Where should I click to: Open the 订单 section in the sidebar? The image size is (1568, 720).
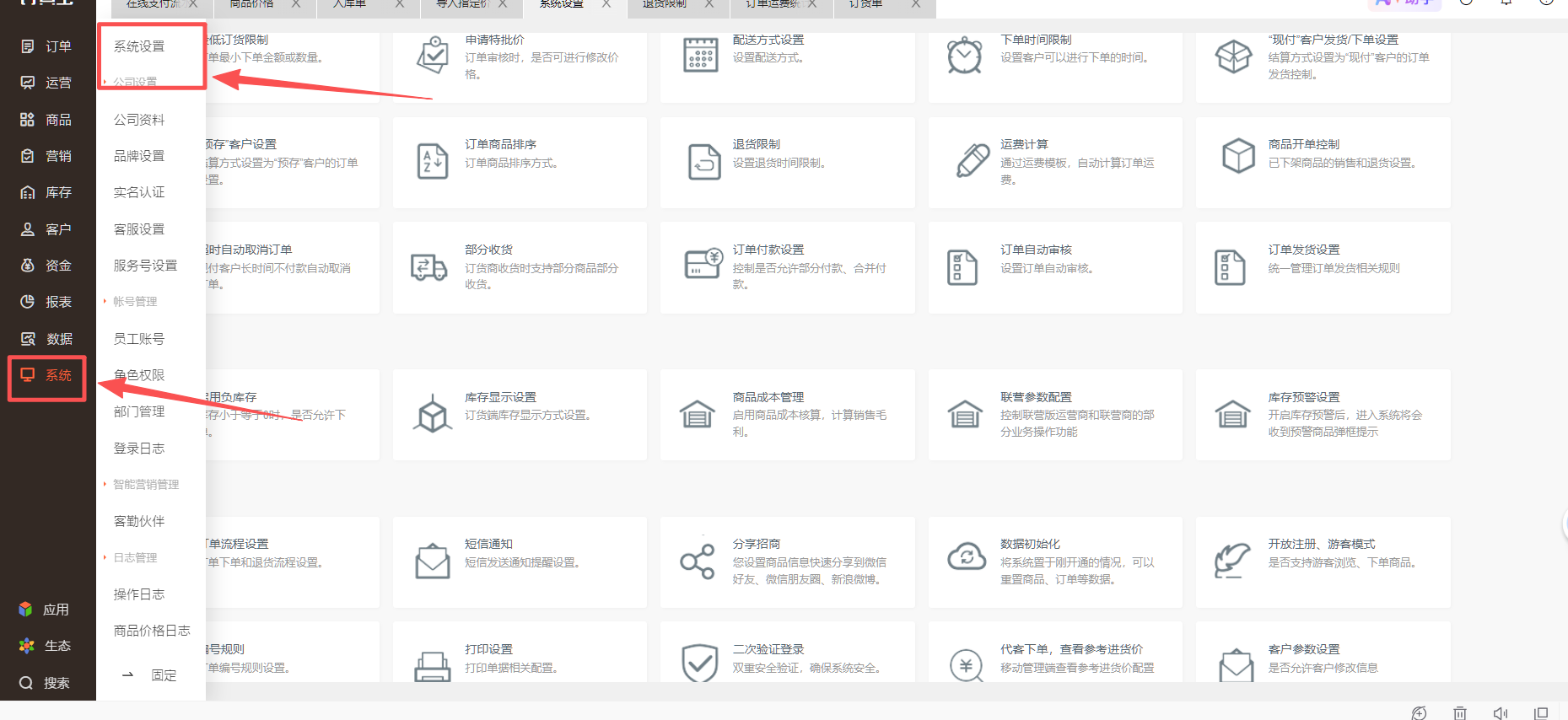click(46, 46)
